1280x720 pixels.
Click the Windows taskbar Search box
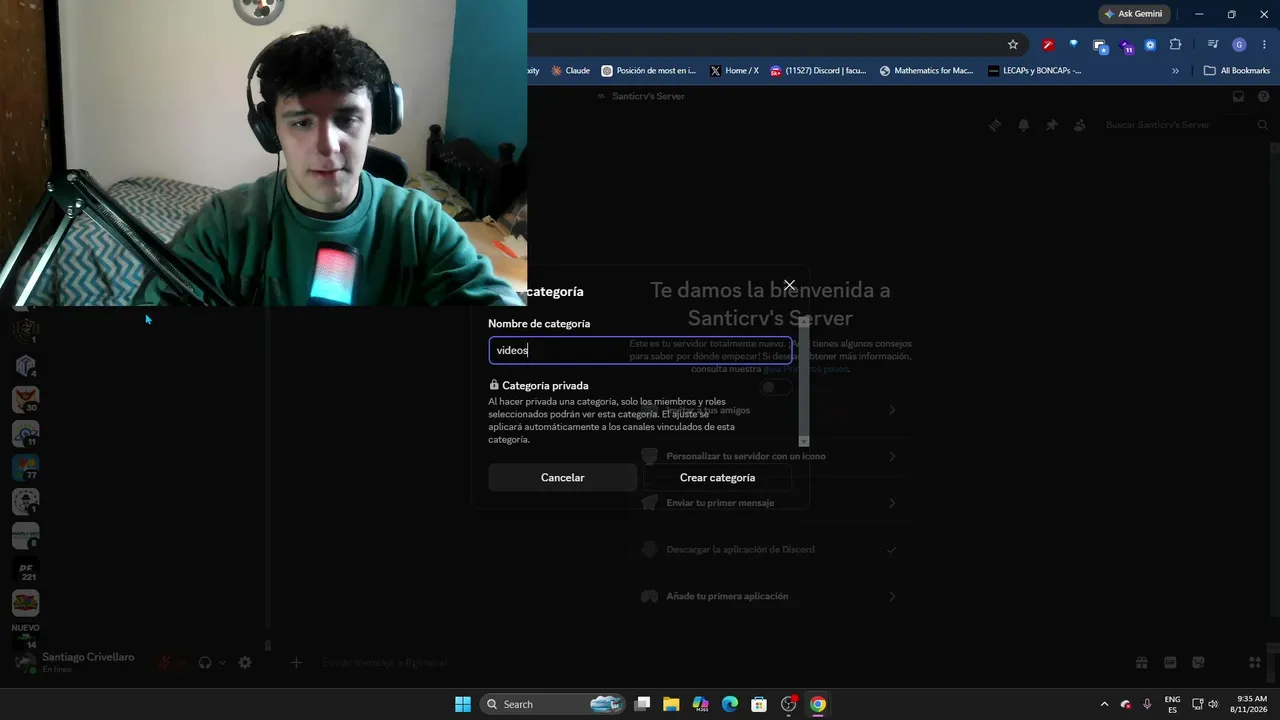coord(553,704)
